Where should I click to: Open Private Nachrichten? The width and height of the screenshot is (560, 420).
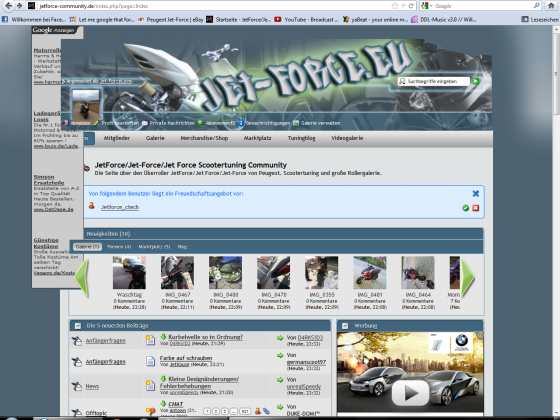point(172,123)
